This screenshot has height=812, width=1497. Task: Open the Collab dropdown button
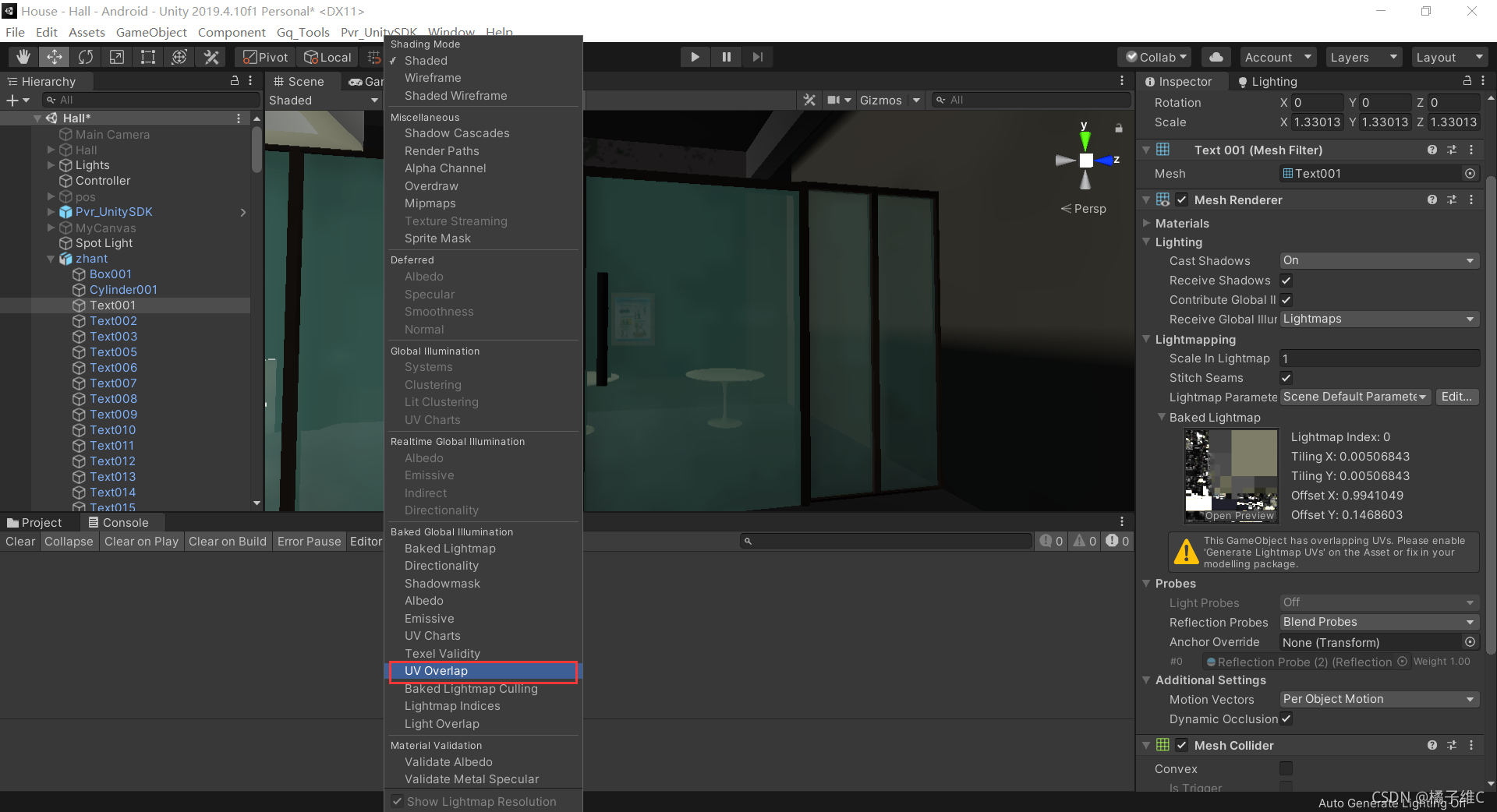tap(1155, 57)
